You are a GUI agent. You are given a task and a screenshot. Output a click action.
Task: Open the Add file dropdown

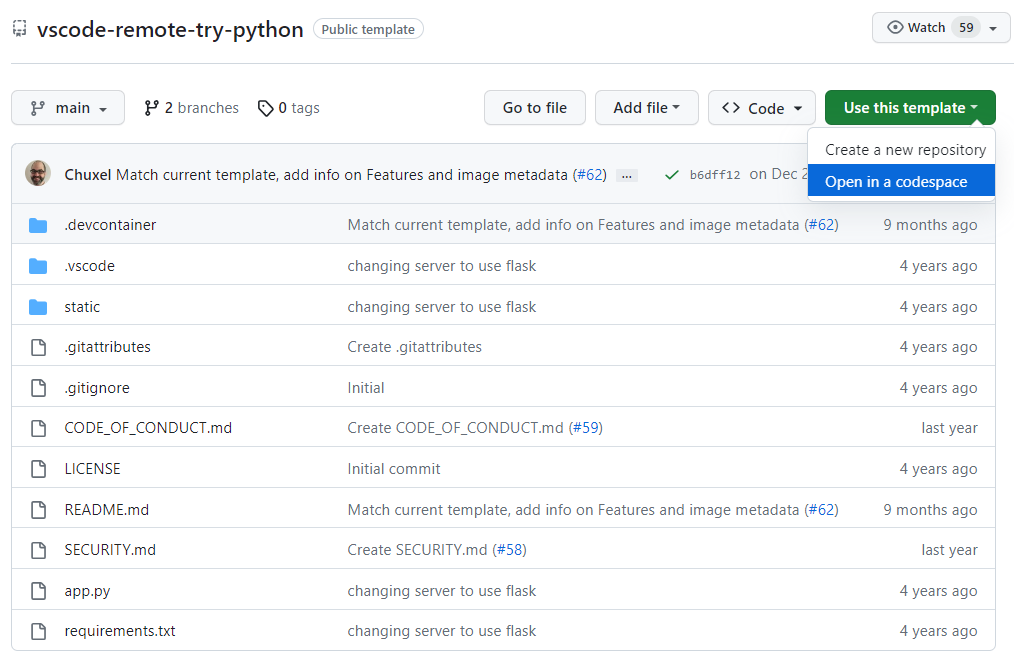[x=646, y=107]
